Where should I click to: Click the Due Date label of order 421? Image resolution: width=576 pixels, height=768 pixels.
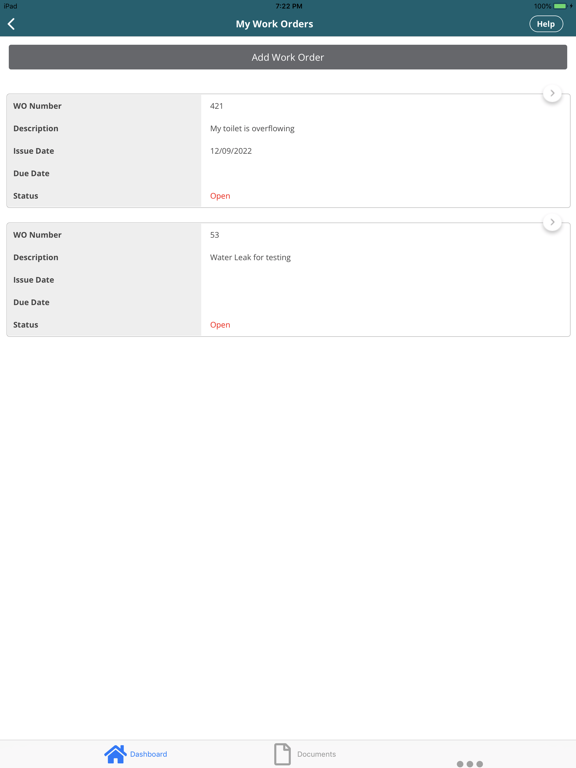[x=31, y=173]
